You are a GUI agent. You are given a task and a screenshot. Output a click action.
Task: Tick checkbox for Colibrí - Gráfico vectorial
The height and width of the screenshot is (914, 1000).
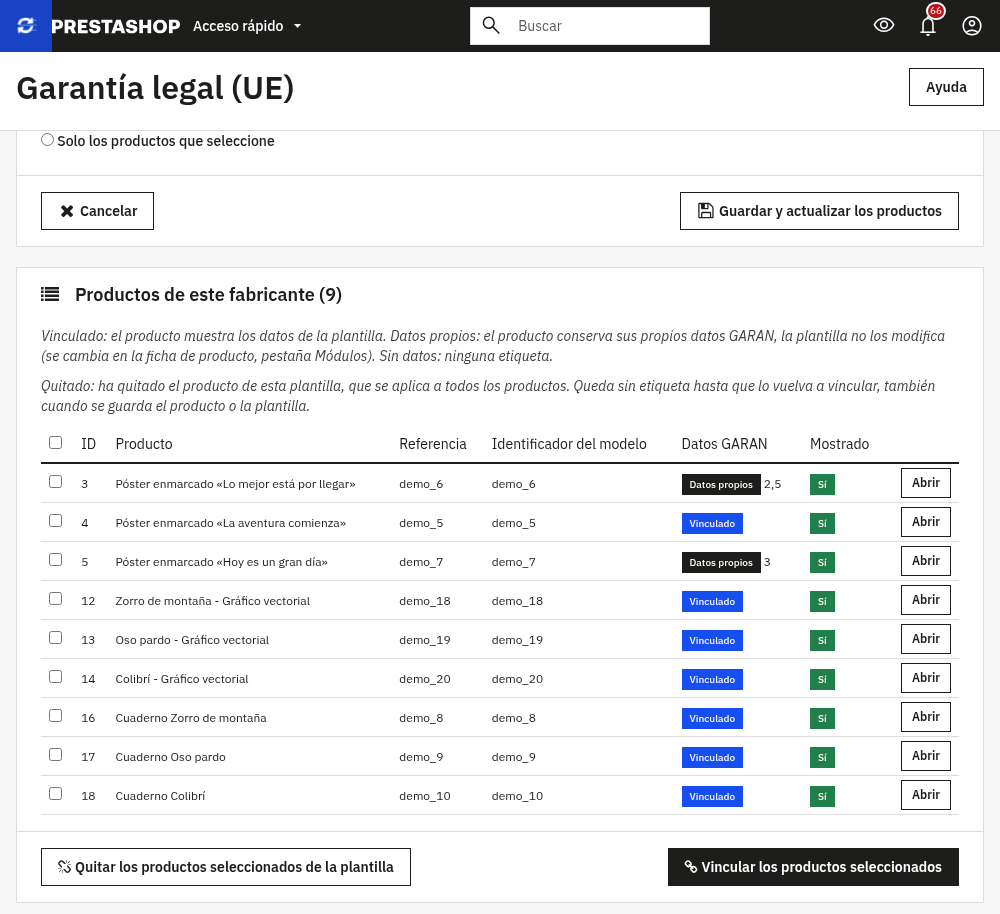(55, 676)
